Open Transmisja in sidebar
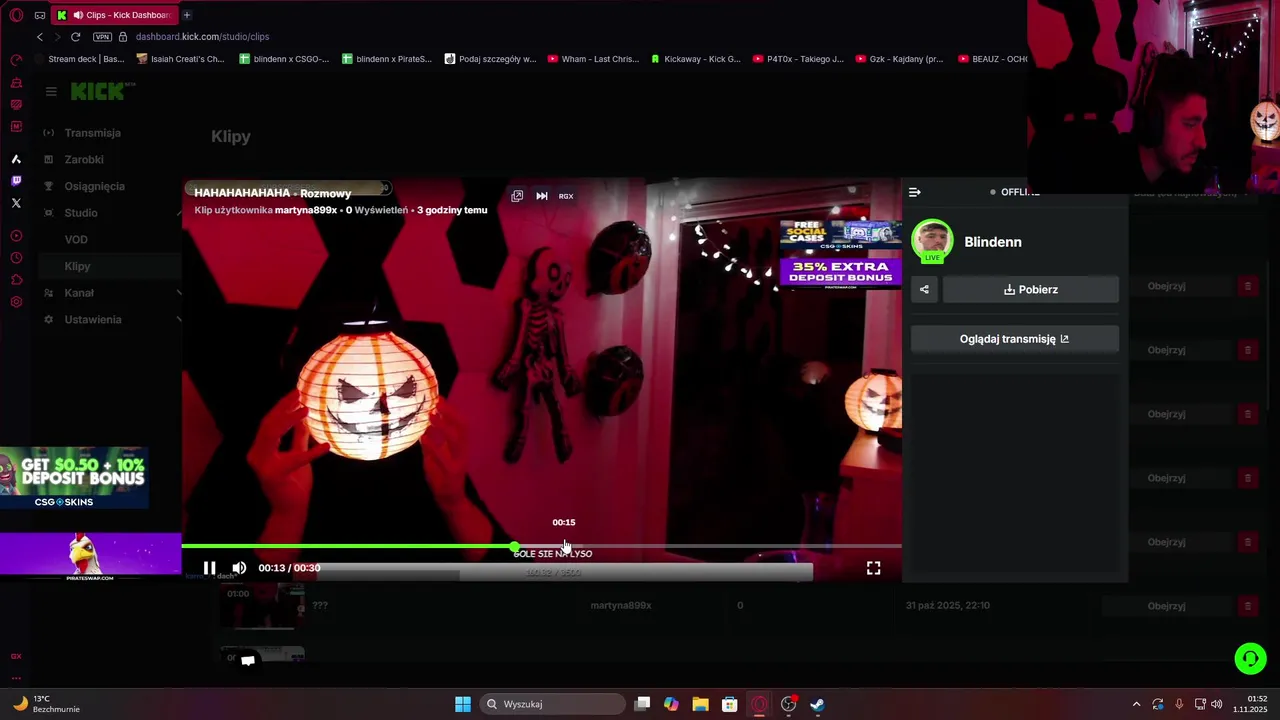Image resolution: width=1280 pixels, height=720 pixels. tap(92, 133)
